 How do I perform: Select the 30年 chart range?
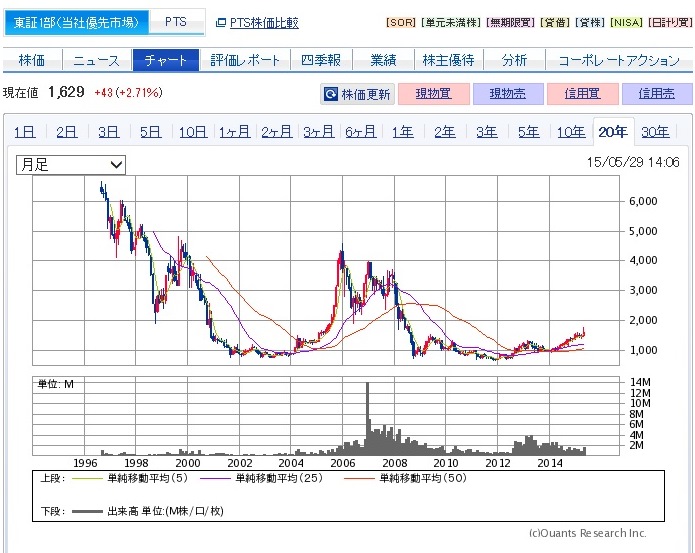(x=655, y=132)
